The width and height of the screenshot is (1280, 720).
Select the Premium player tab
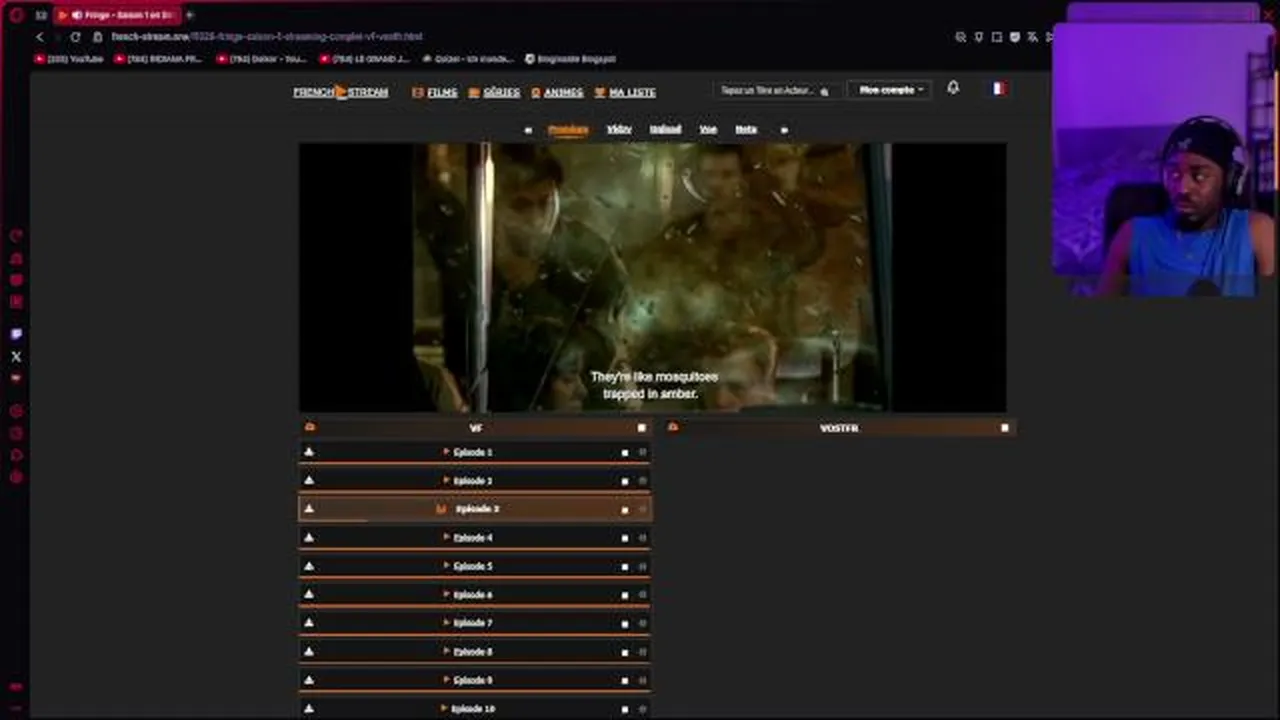pos(568,130)
